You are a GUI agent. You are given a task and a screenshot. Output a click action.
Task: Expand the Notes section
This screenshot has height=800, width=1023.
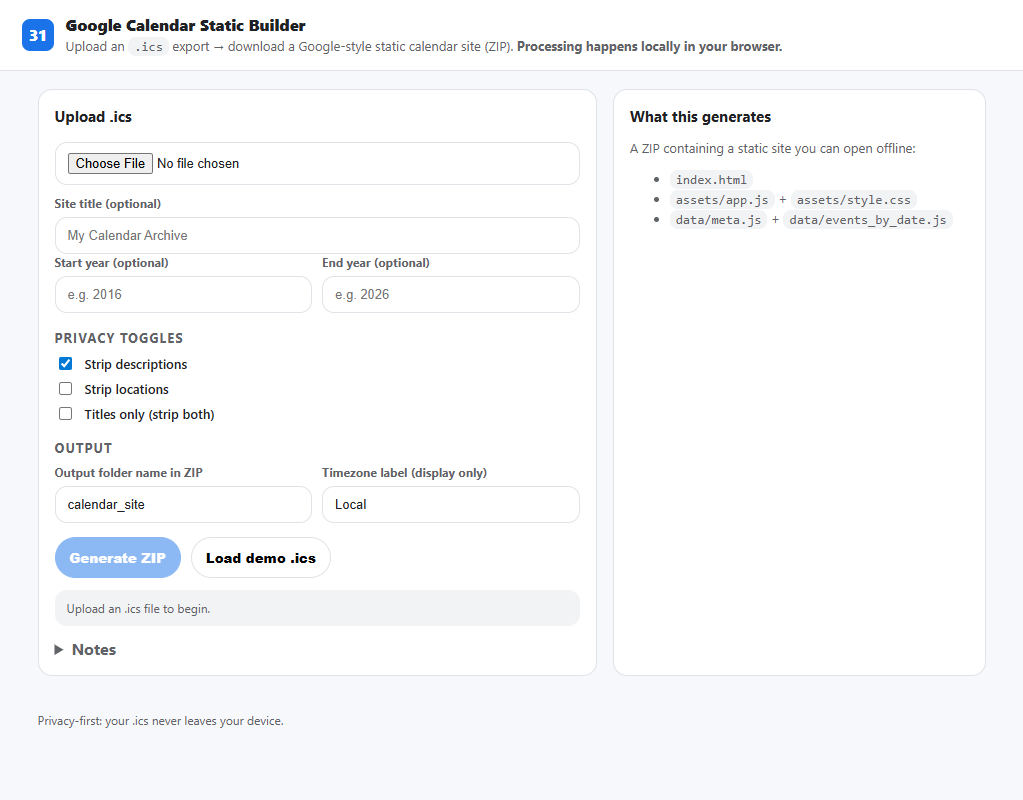click(x=93, y=649)
